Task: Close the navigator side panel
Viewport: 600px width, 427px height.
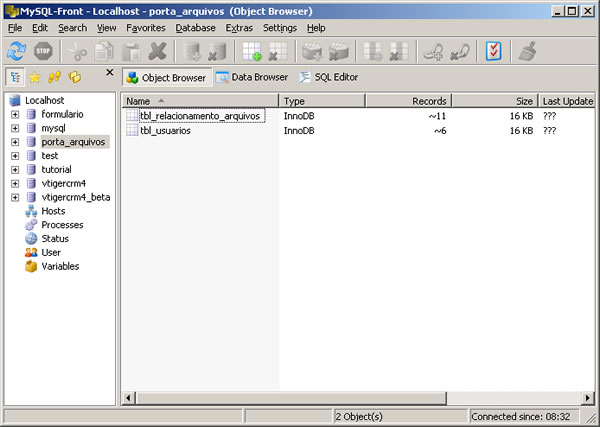Action: tap(109, 72)
